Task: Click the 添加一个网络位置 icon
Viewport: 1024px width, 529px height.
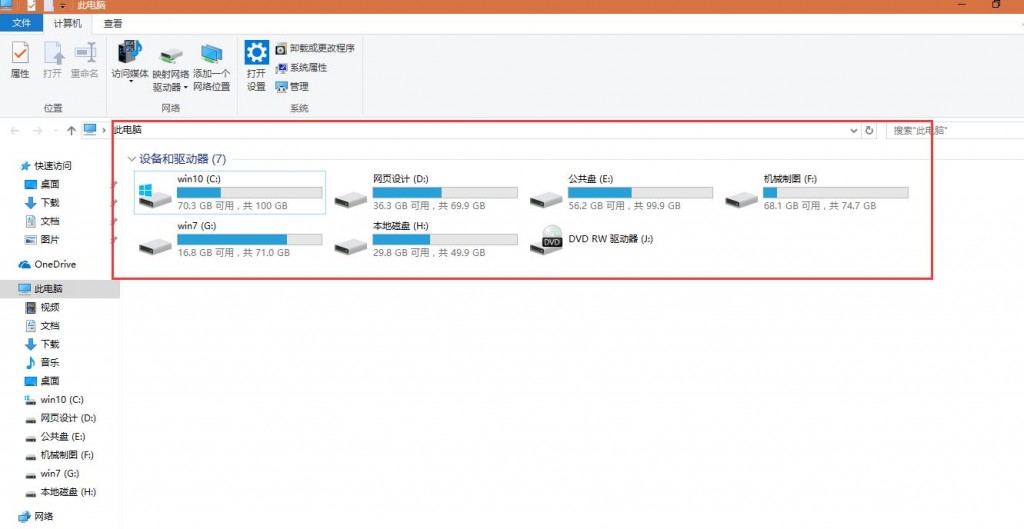Action: (211, 56)
